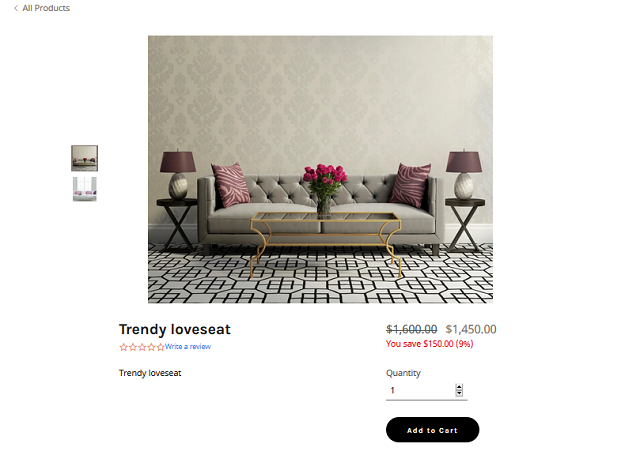Open the Write a review link
Image resolution: width=640 pixels, height=470 pixels.
(188, 346)
